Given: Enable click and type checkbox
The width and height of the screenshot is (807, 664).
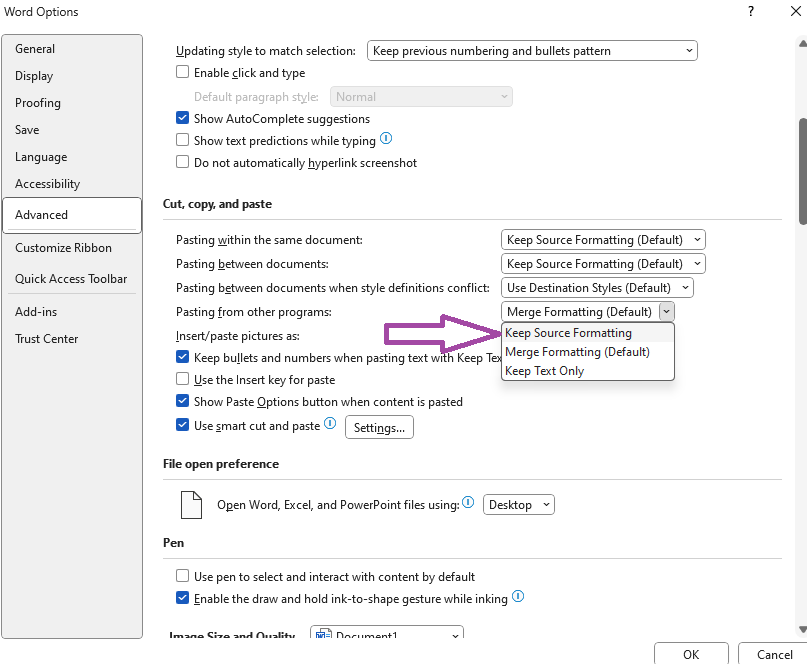Looking at the screenshot, I should point(182,72).
